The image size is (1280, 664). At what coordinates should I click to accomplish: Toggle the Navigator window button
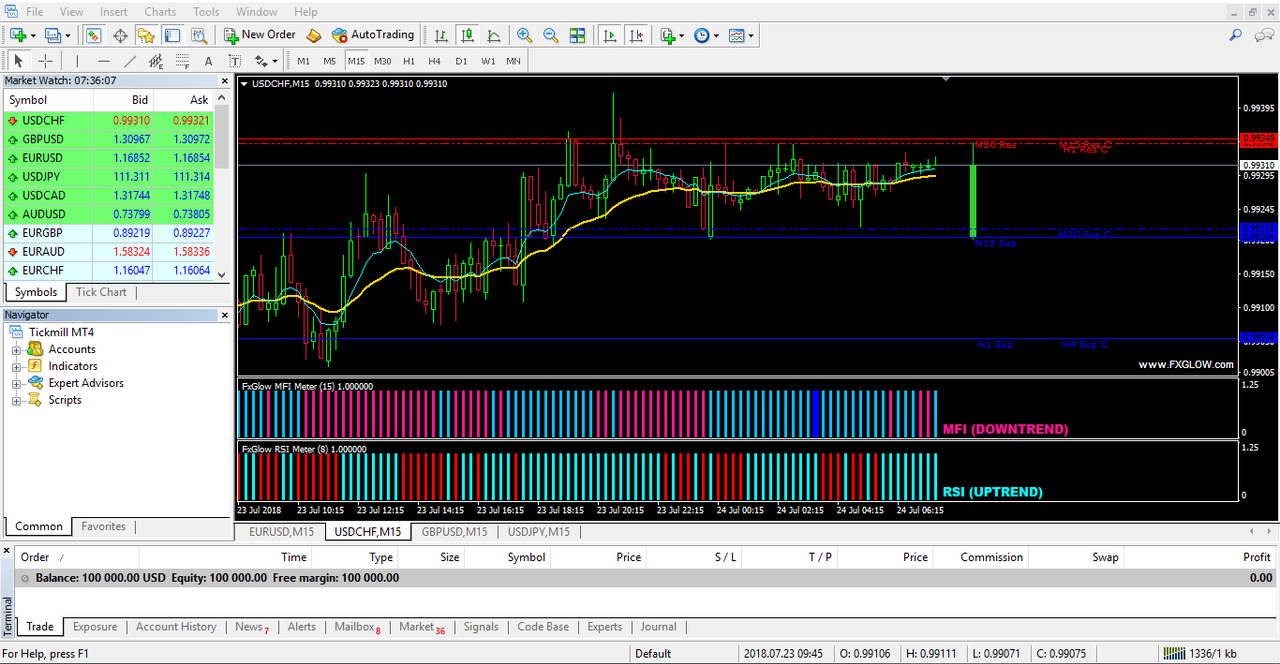(146, 35)
